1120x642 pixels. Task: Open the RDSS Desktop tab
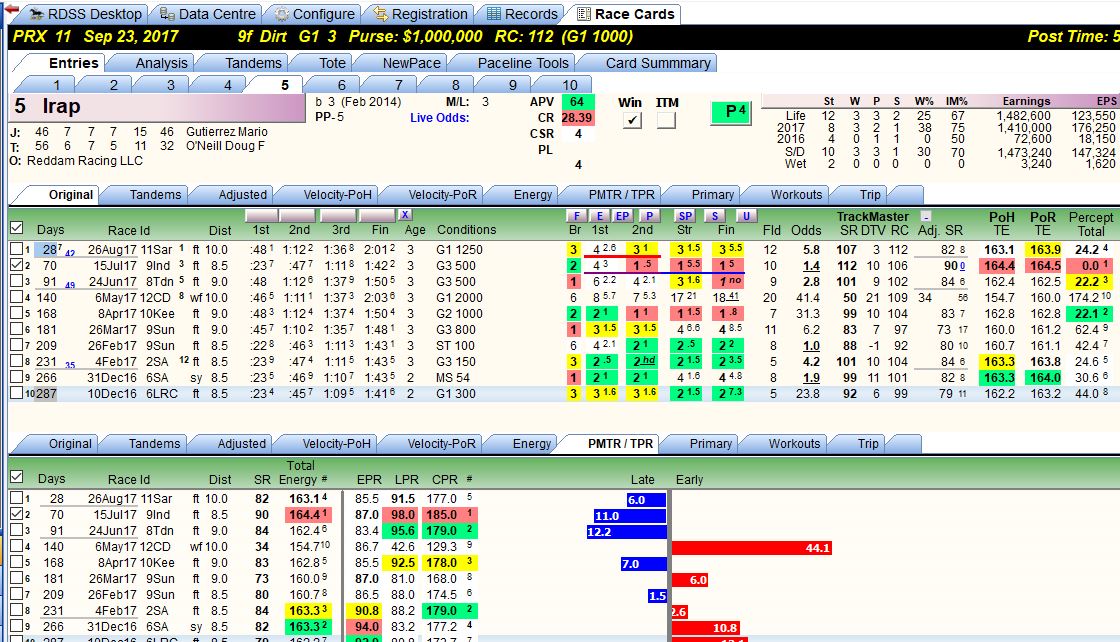click(85, 14)
